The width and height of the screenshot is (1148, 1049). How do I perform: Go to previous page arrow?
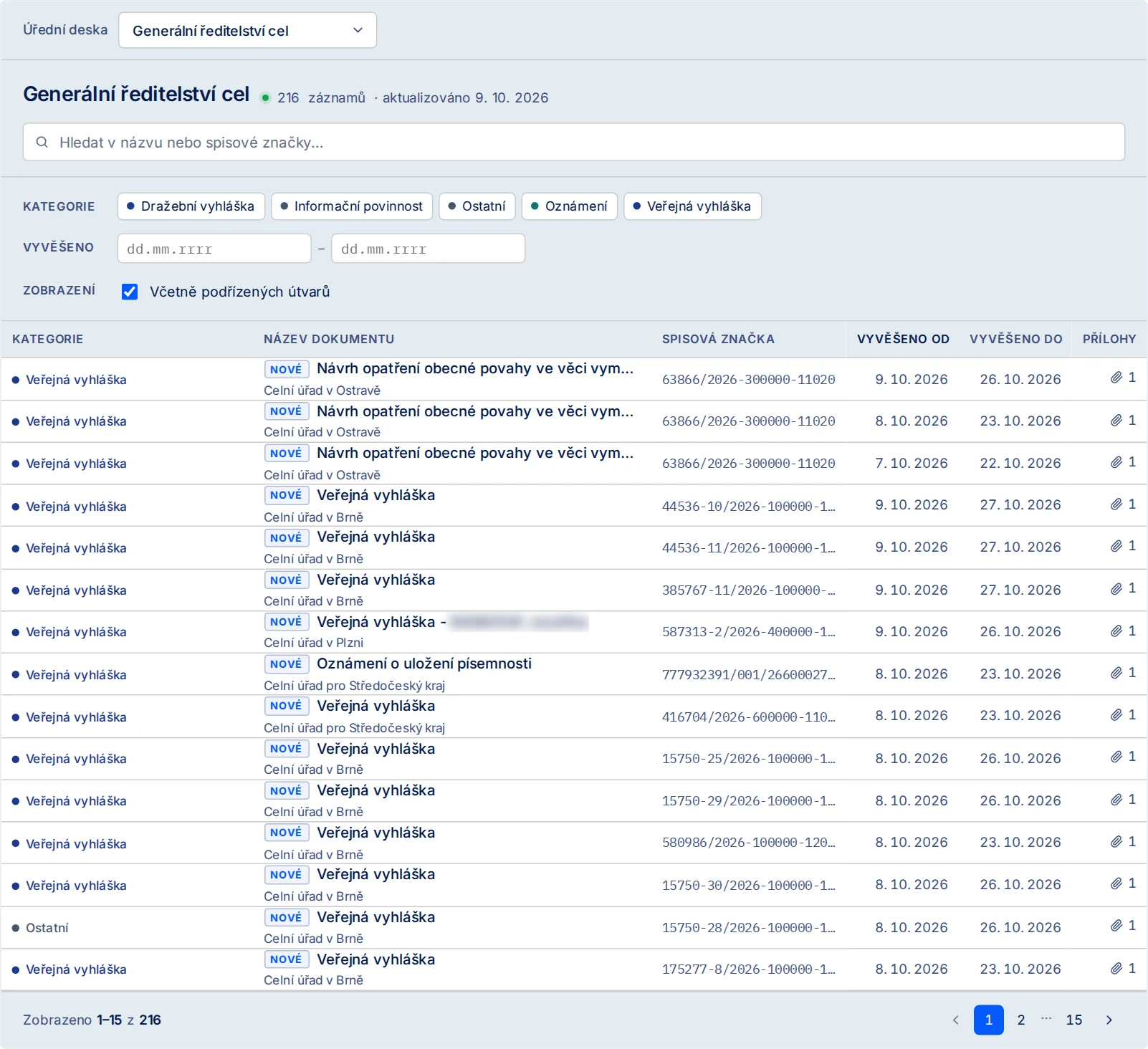(x=955, y=1020)
